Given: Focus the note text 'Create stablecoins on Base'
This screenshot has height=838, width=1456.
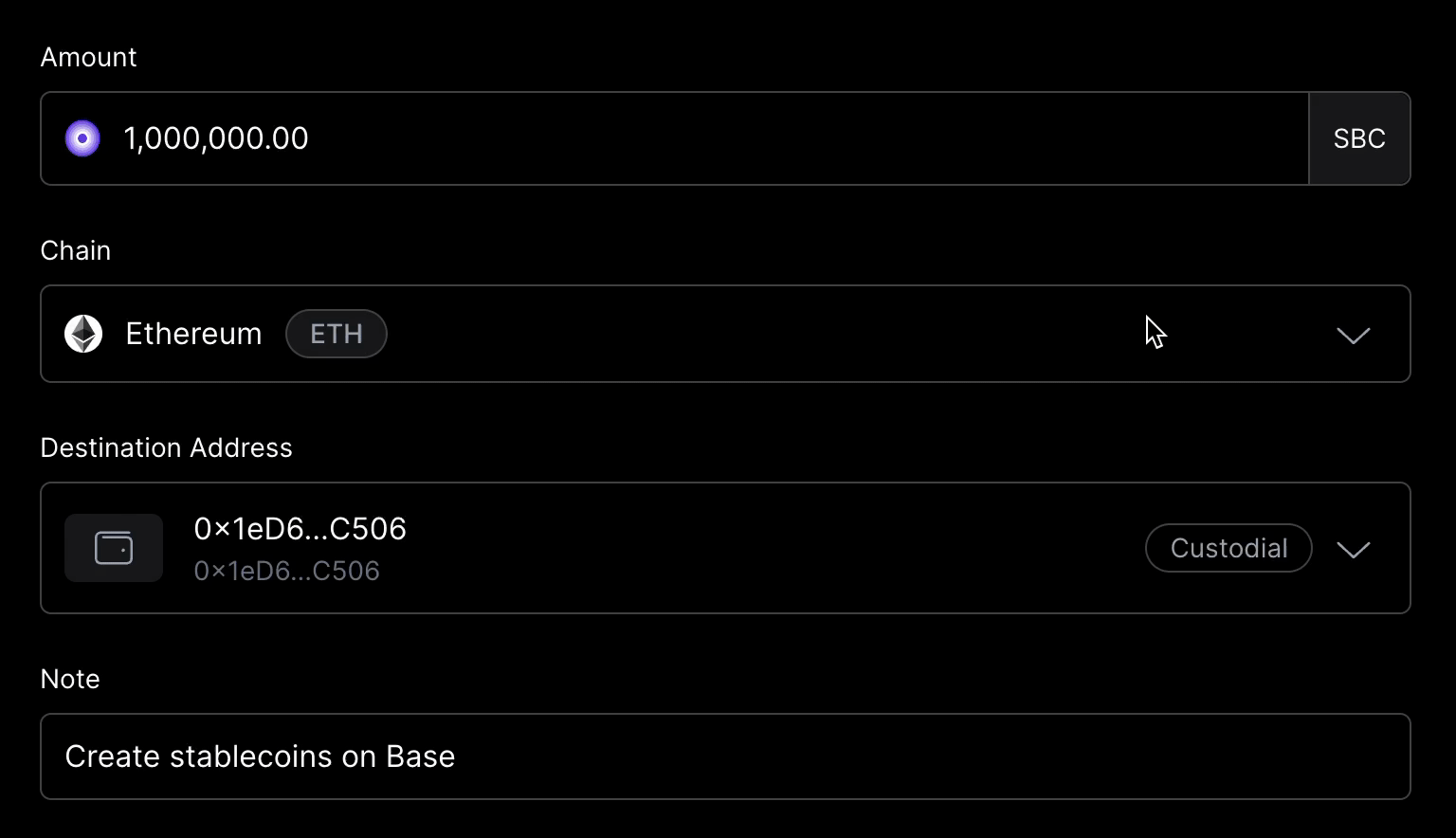Looking at the screenshot, I should click(x=260, y=756).
